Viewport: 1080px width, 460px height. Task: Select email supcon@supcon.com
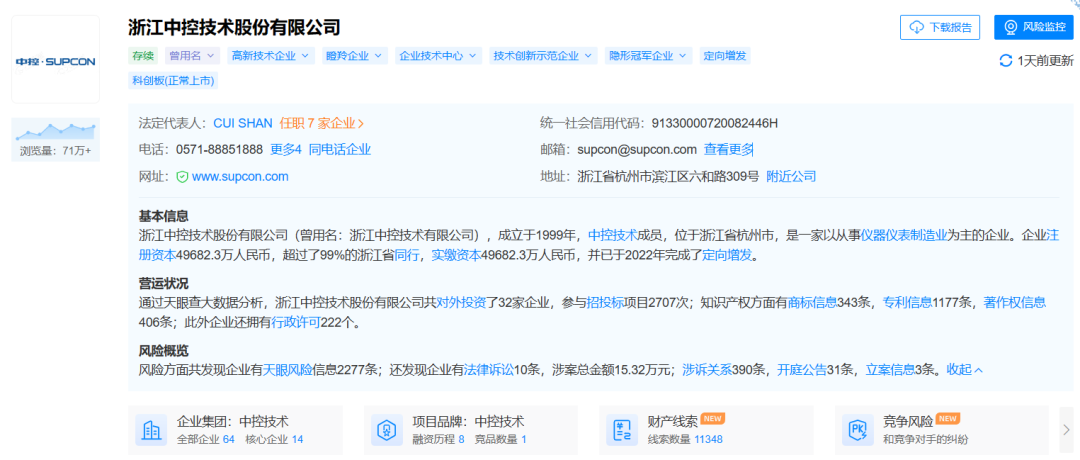point(638,149)
